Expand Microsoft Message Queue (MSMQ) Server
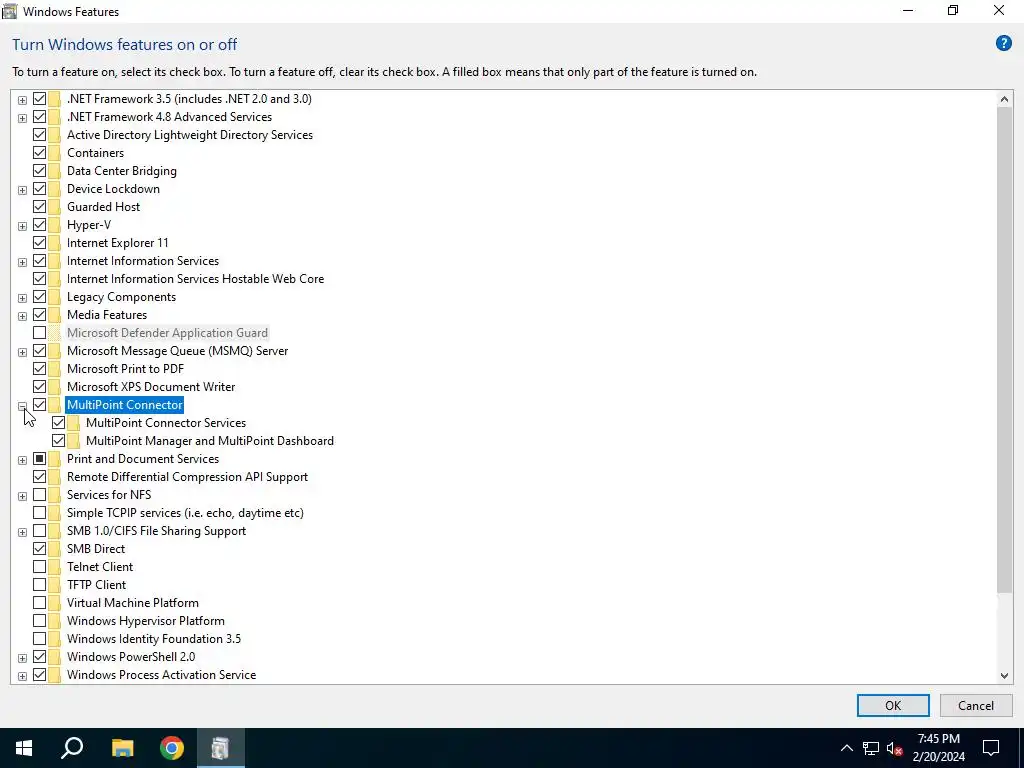1024x768 pixels. (x=22, y=352)
